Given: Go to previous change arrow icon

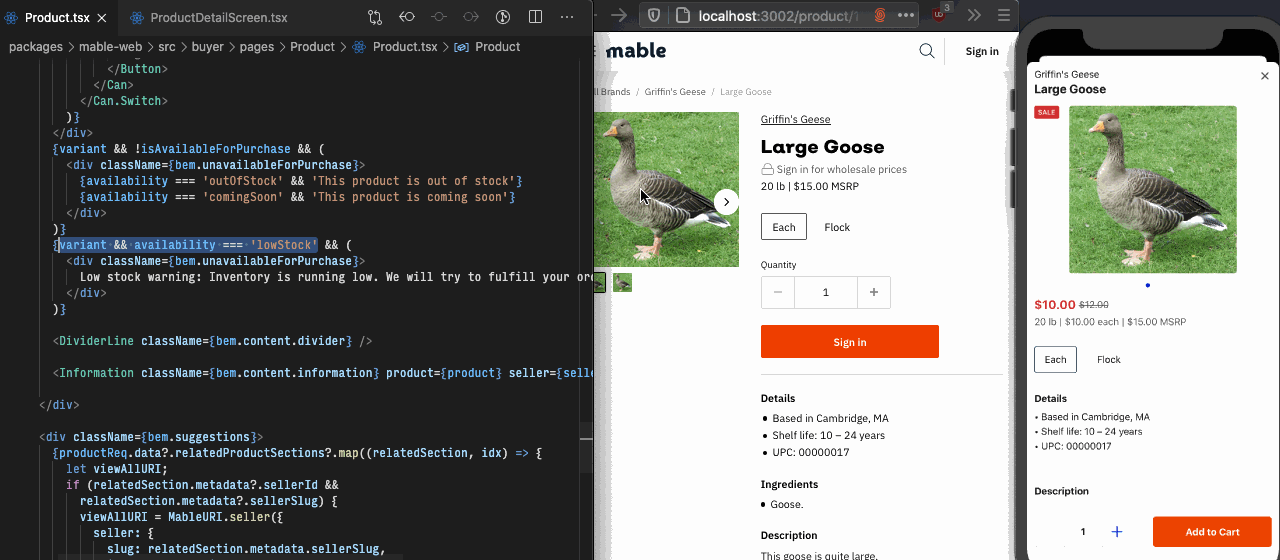Looking at the screenshot, I should [407, 17].
